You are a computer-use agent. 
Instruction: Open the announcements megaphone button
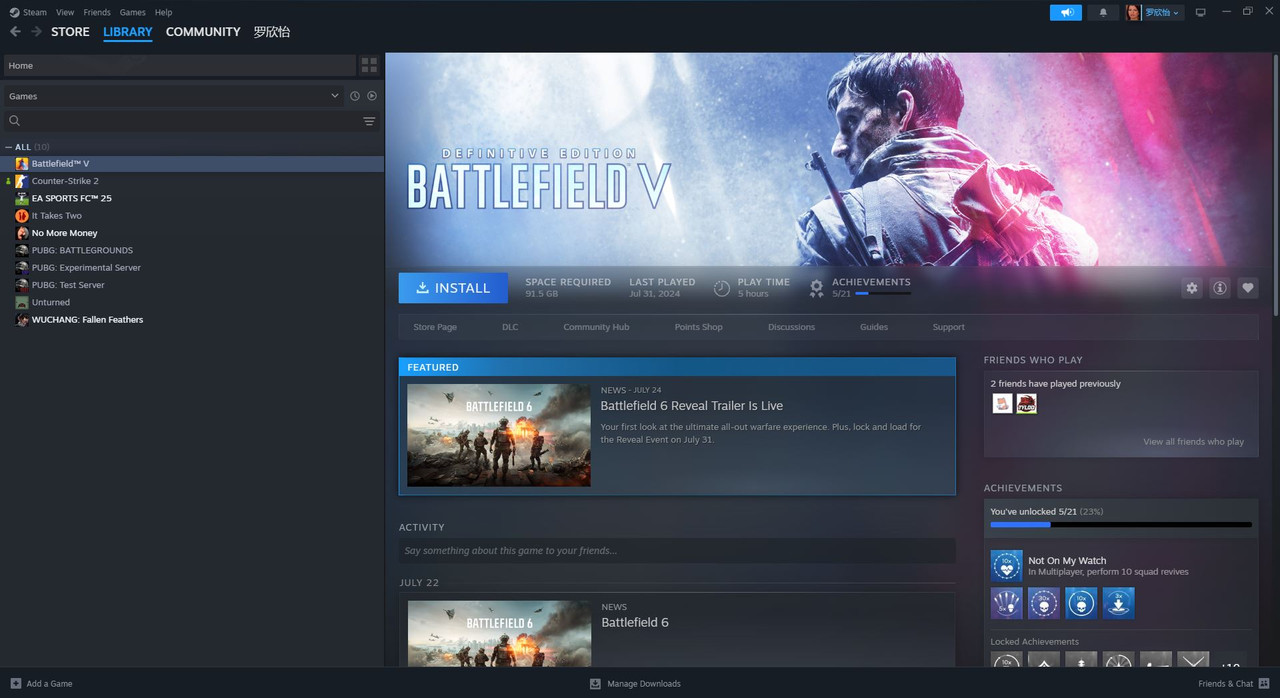click(1066, 12)
